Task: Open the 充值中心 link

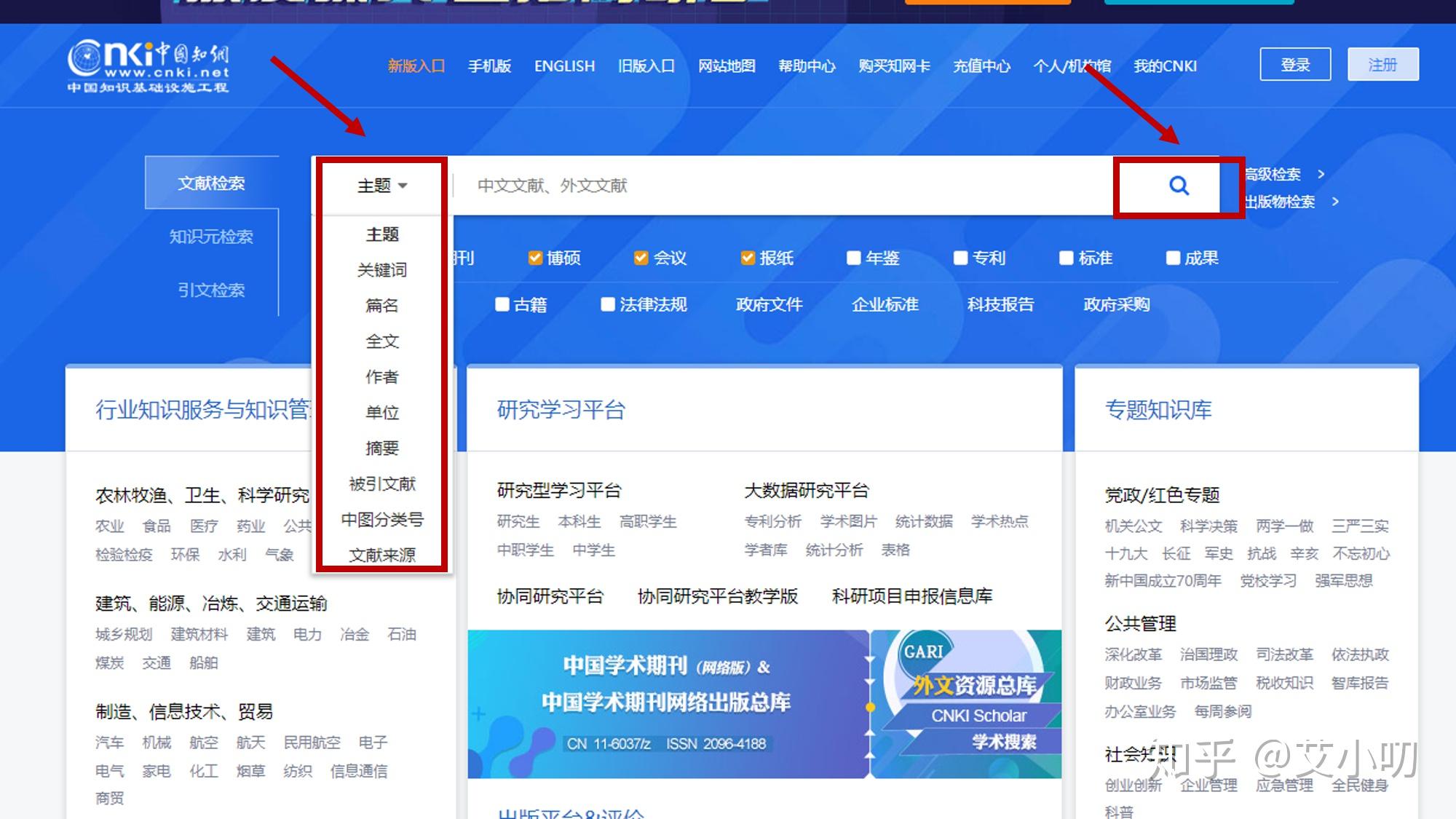Action: coord(982,66)
